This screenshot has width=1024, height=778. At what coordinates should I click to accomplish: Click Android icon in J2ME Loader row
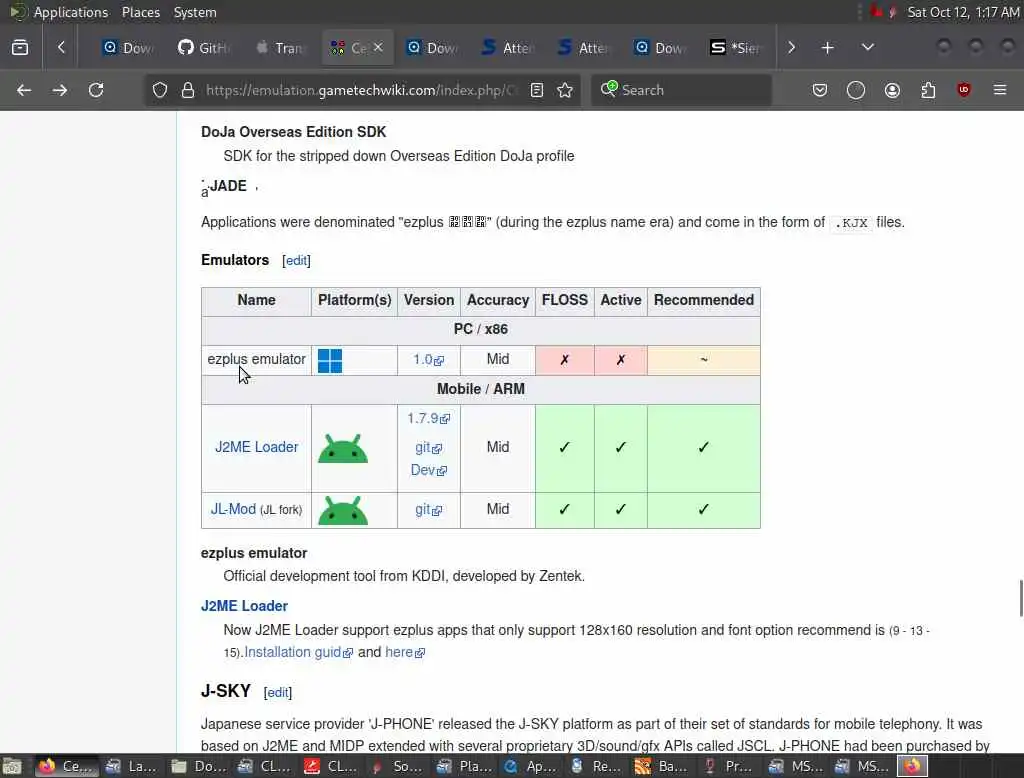click(343, 449)
